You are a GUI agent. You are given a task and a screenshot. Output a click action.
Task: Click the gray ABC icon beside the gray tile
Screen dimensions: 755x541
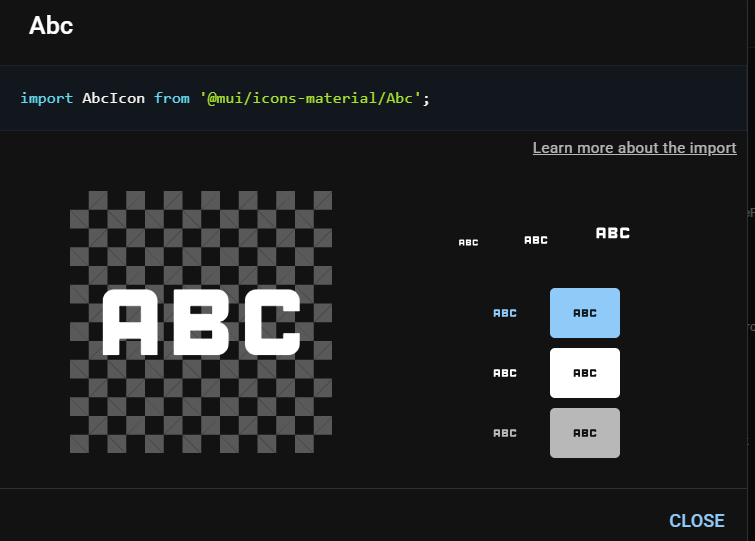click(x=505, y=433)
